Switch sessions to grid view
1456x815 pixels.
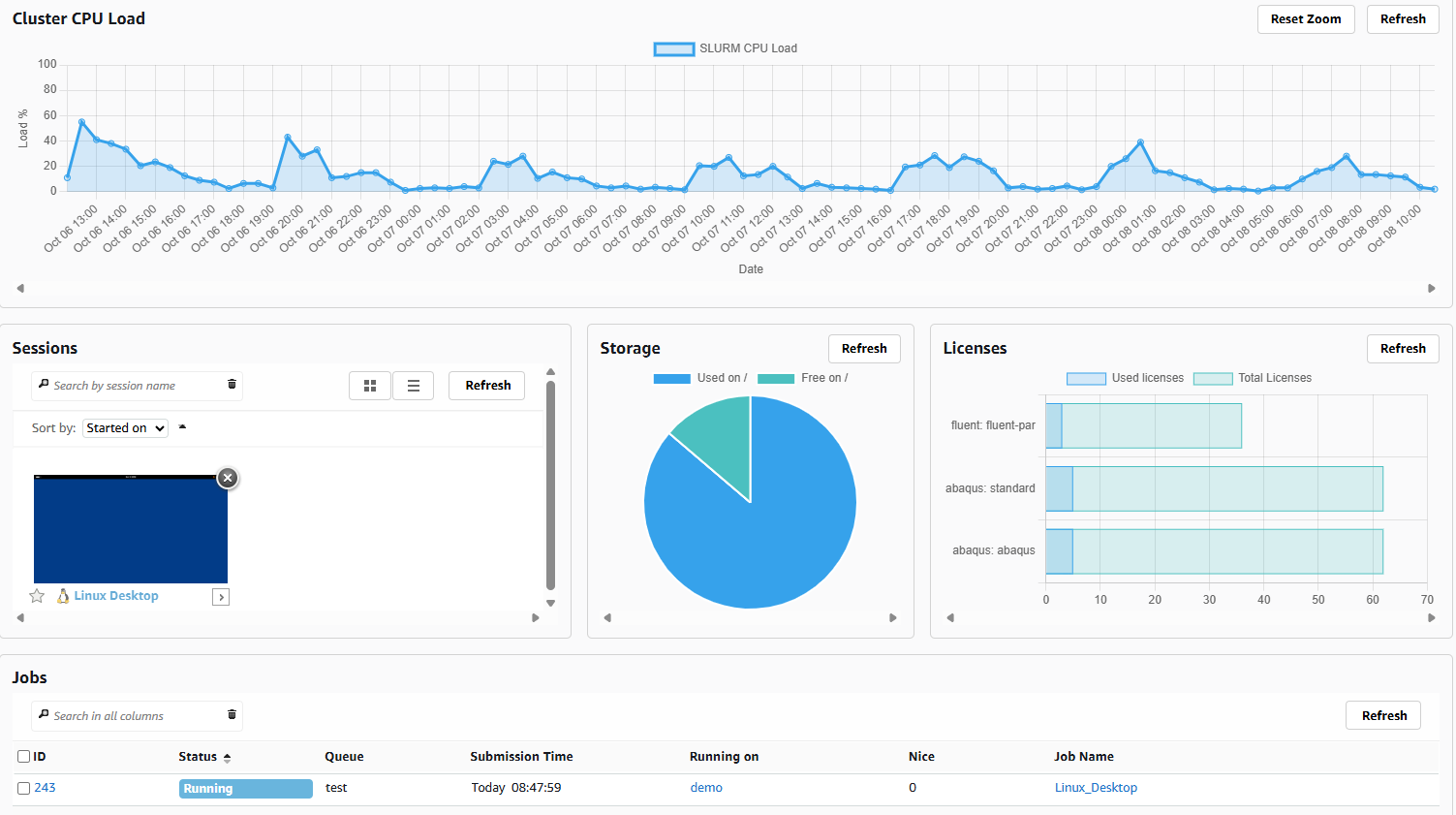[369, 386]
